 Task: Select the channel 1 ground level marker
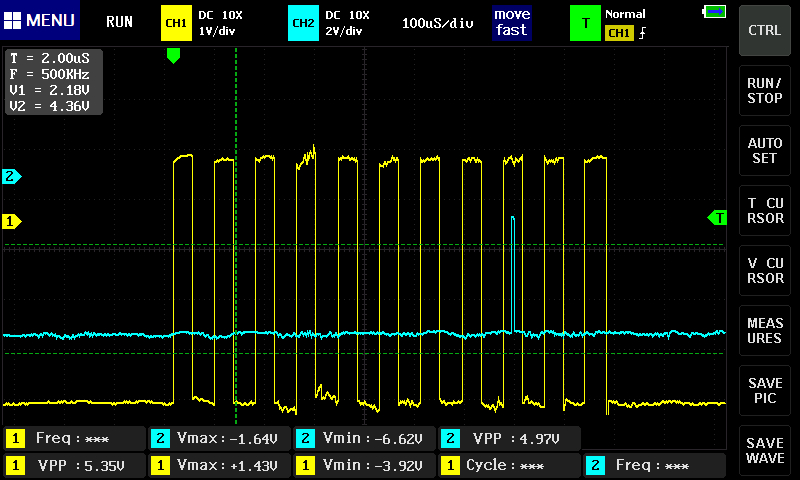tap(12, 221)
